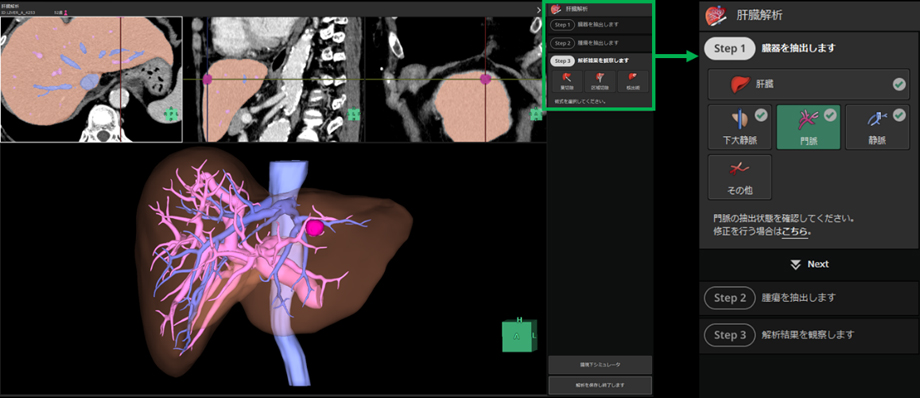Click the green orientation cube in the 3D view
Screen dimensions: 920x398
pos(518,336)
